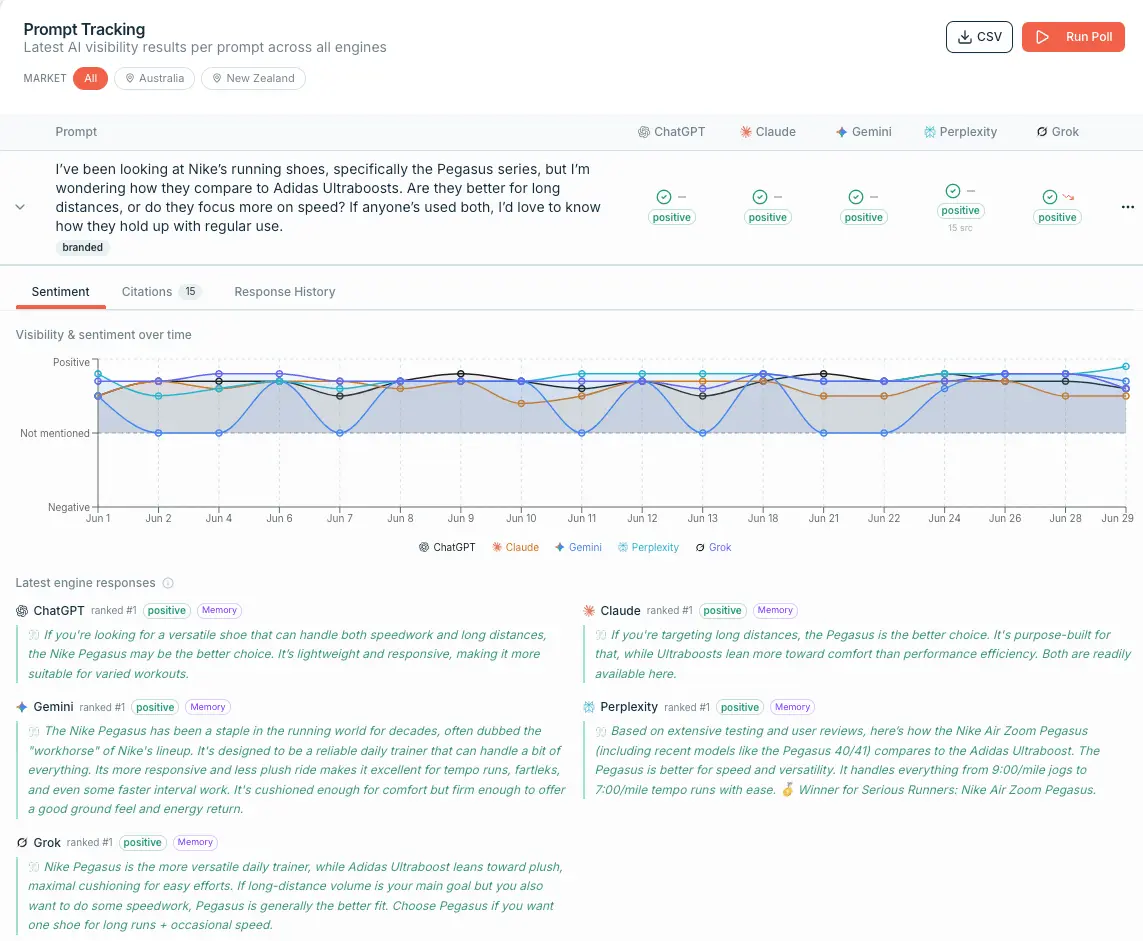Toggle ChatGPT series in chart legend
The height and width of the screenshot is (941, 1143).
tap(447, 547)
